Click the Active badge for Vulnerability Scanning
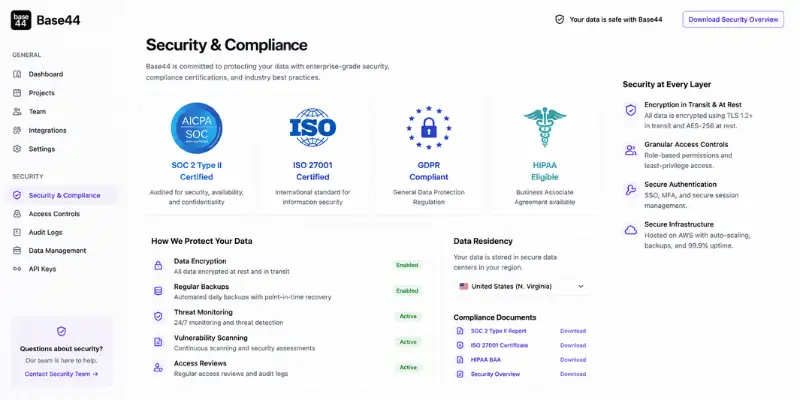The width and height of the screenshot is (800, 400). (408, 342)
